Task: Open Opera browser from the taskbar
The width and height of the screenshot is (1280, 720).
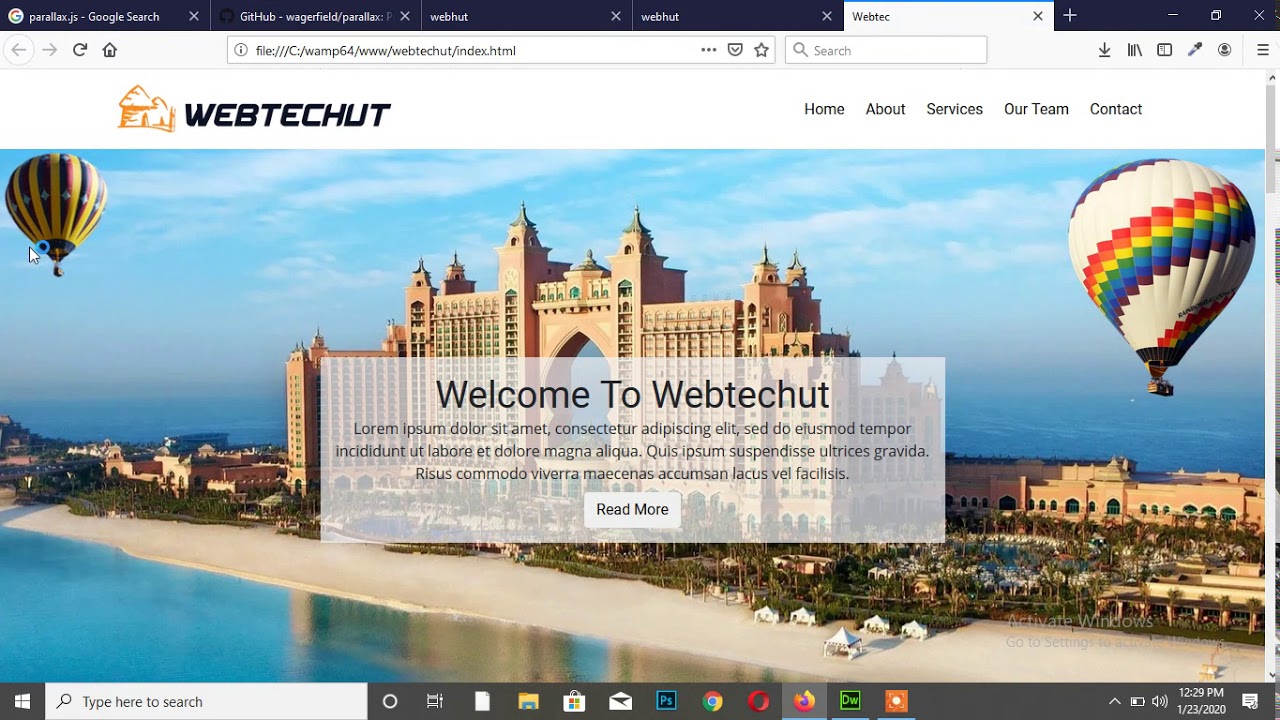Action: pos(758,701)
